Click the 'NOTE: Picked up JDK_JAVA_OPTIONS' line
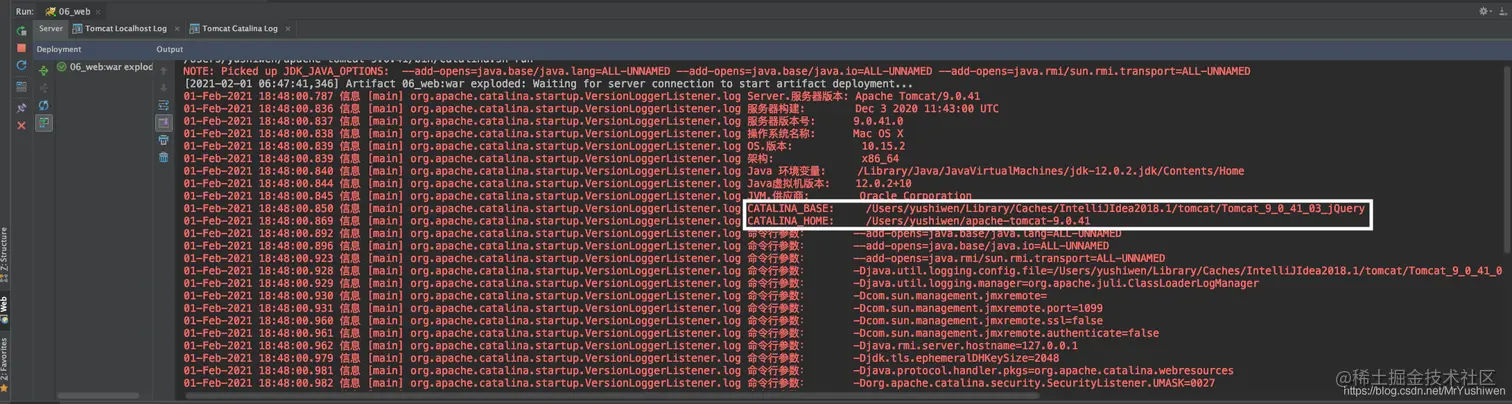 (x=717, y=71)
